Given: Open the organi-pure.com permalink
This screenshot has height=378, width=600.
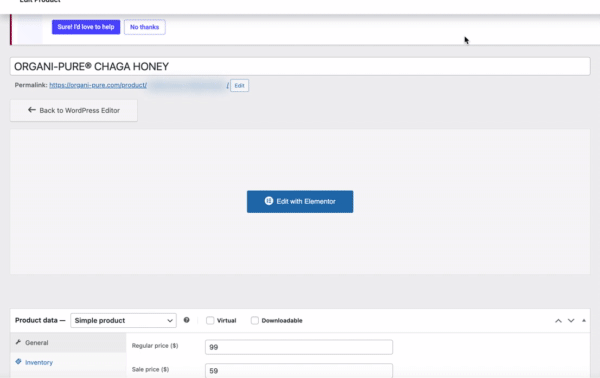Looking at the screenshot, I should coord(98,85).
